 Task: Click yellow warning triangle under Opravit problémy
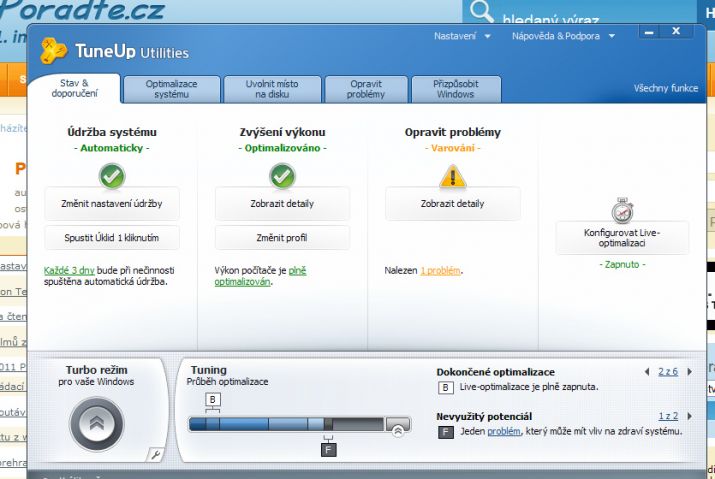click(452, 177)
